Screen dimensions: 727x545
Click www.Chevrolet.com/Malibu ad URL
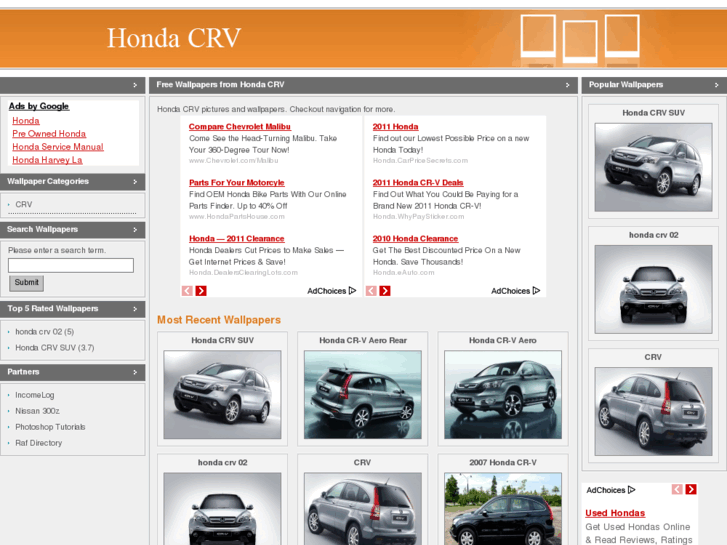click(233, 160)
